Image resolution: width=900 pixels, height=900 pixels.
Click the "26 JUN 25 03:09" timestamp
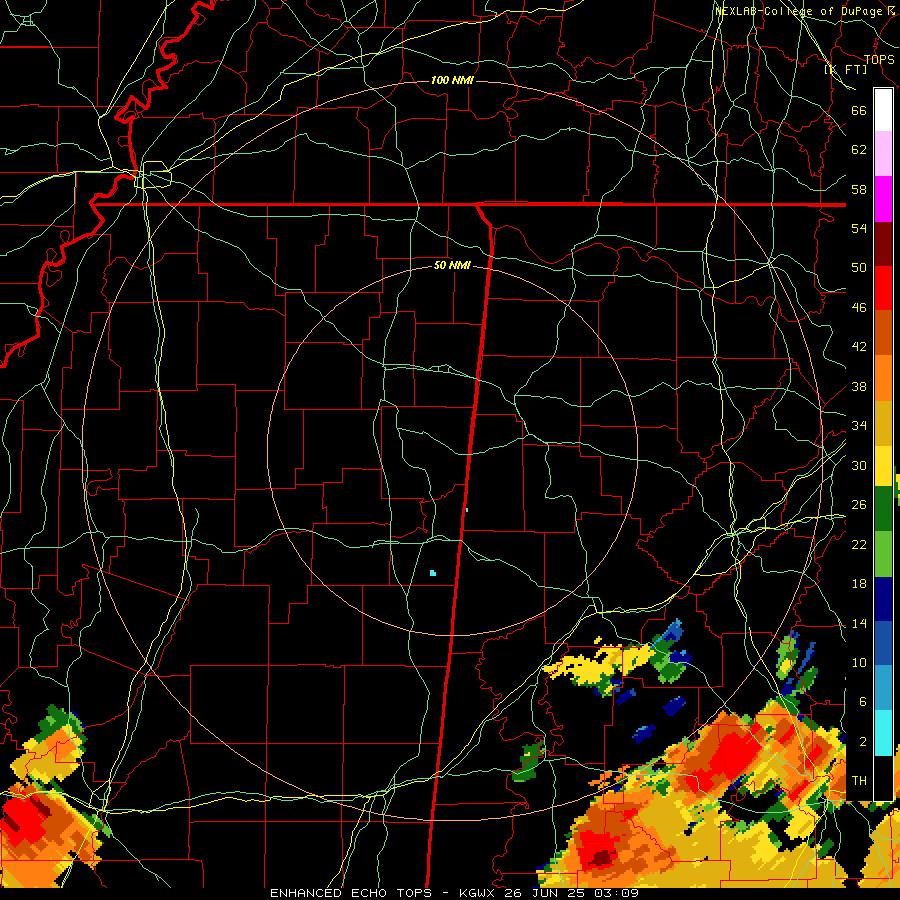(x=571, y=893)
